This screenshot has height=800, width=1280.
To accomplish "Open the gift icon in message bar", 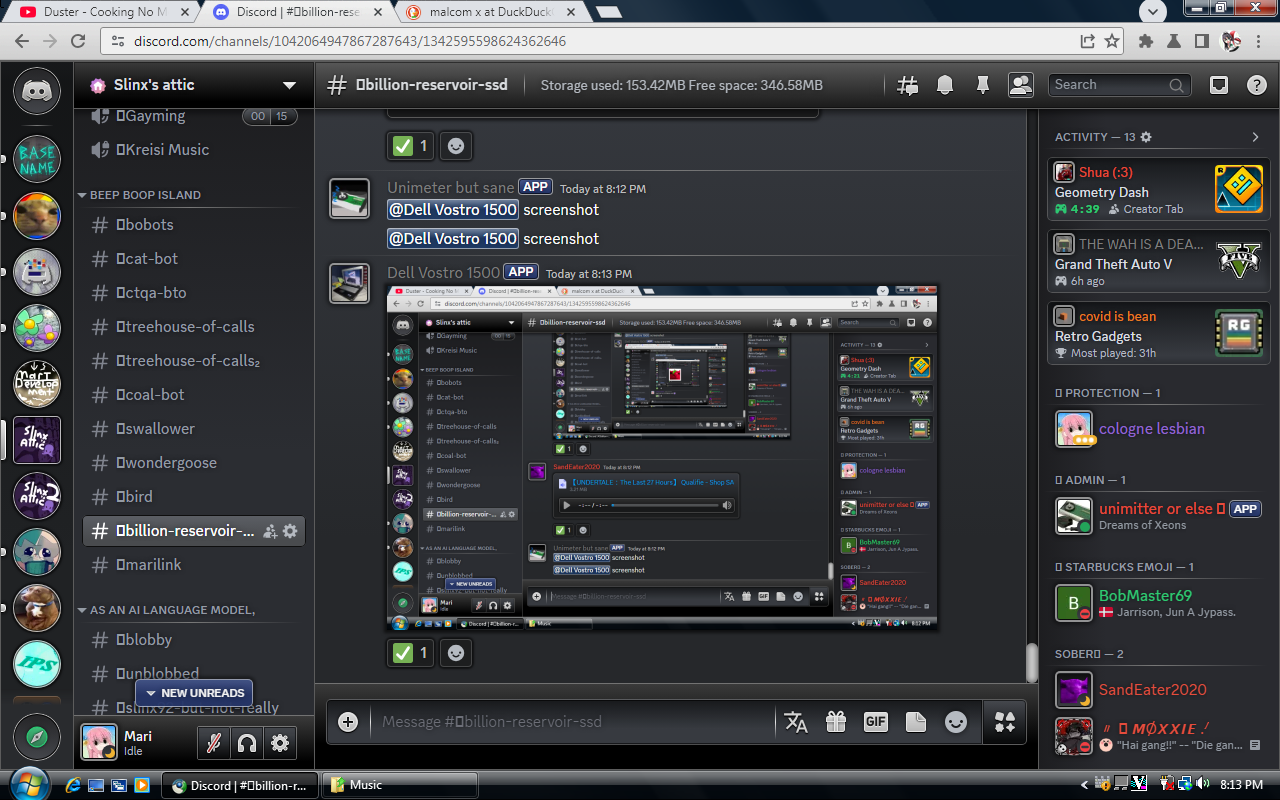I will pos(835,722).
